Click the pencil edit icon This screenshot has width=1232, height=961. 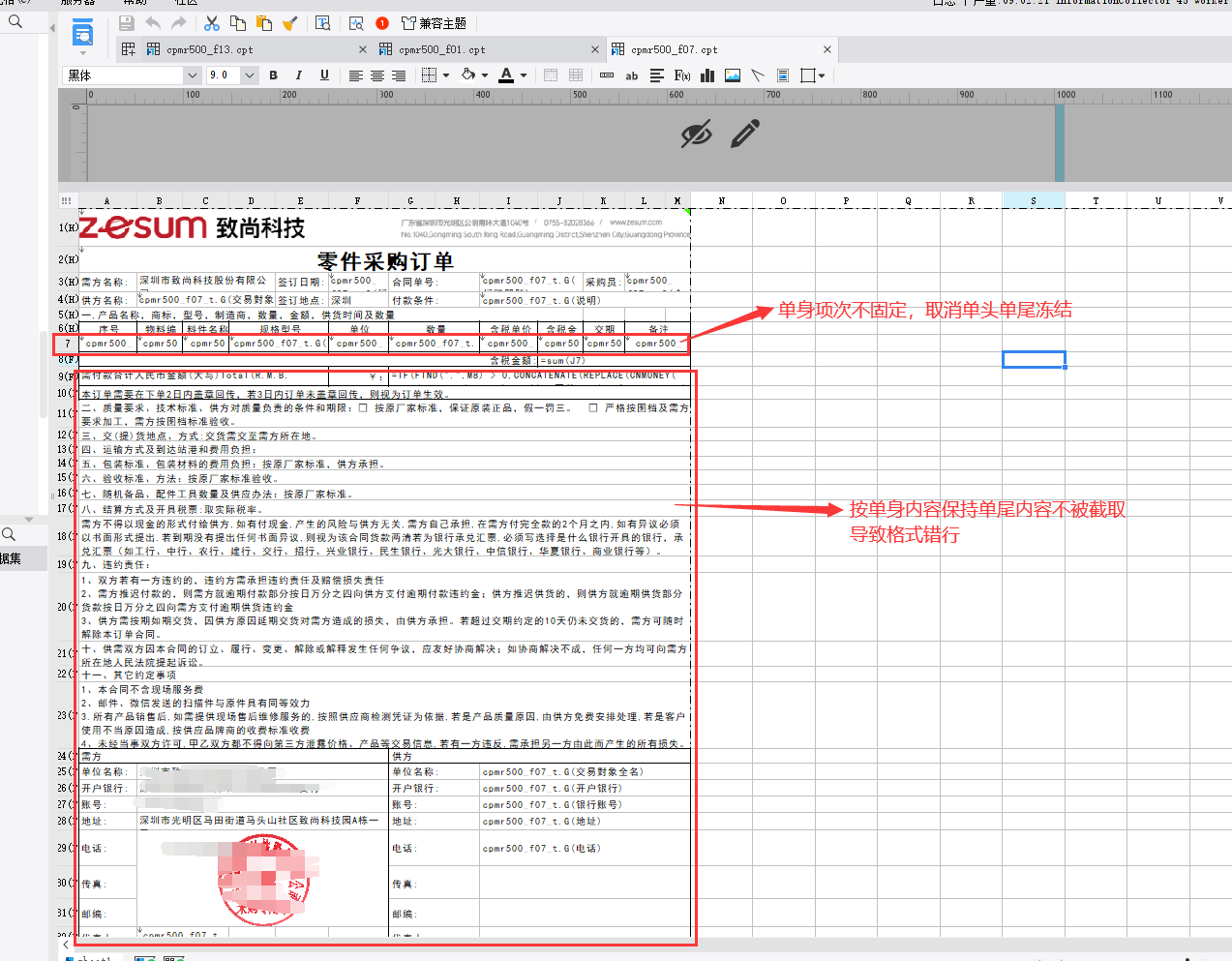coord(745,134)
